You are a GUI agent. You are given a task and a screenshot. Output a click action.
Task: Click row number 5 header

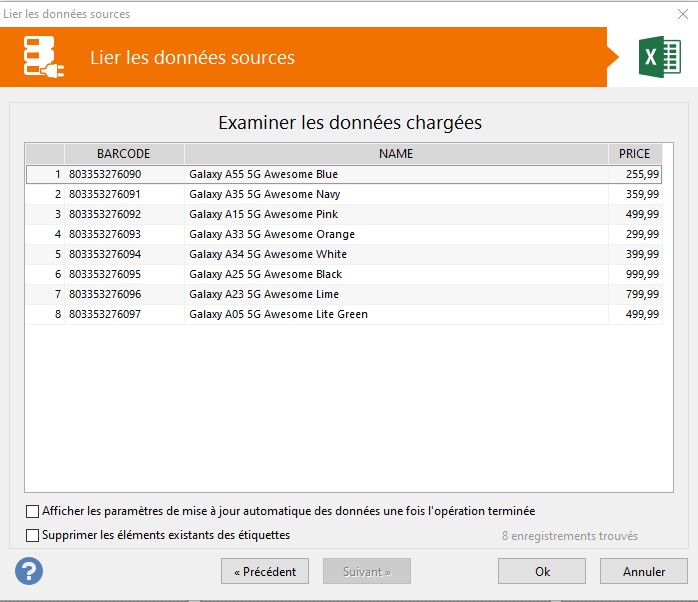tap(45, 254)
